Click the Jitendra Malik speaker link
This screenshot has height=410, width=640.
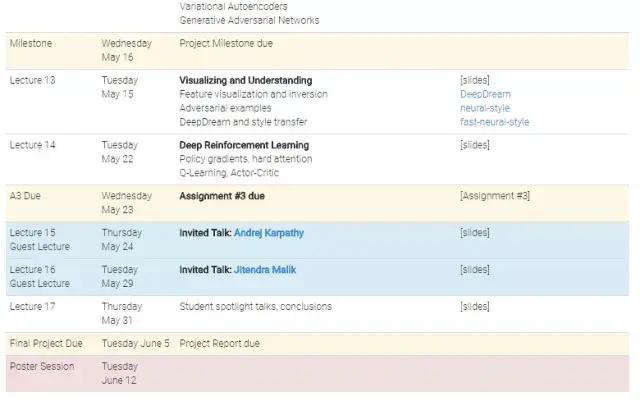click(264, 270)
